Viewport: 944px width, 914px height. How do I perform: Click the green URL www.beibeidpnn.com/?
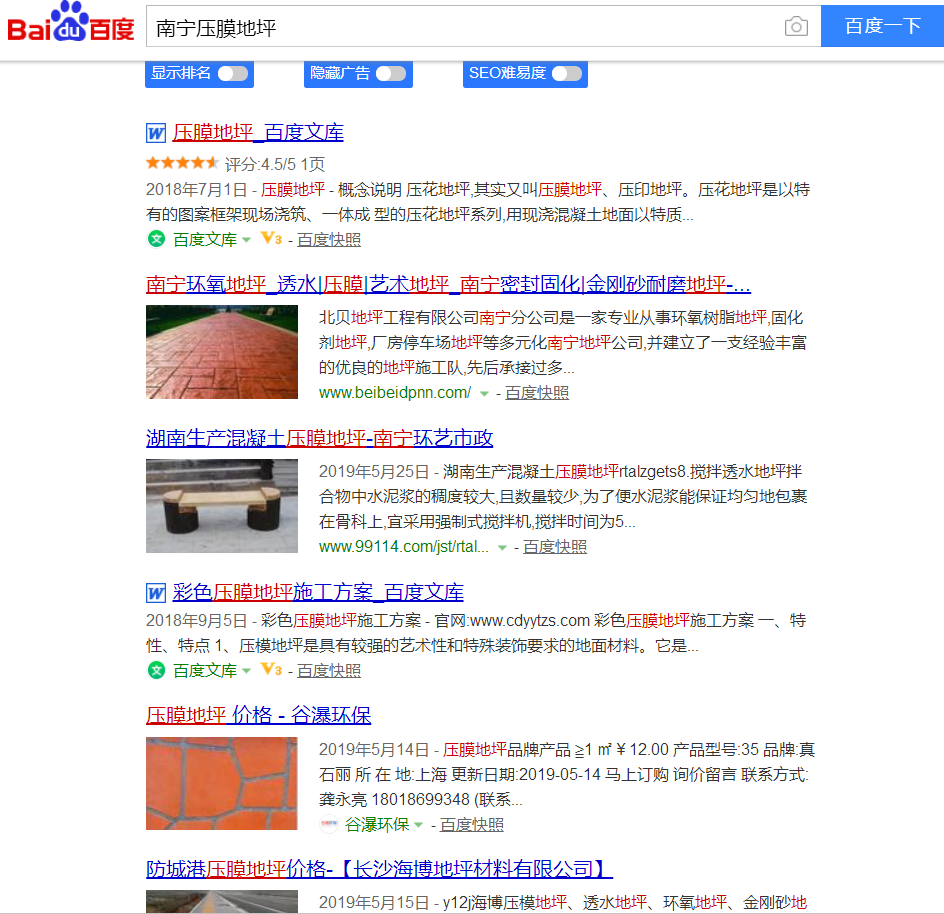(x=395, y=393)
